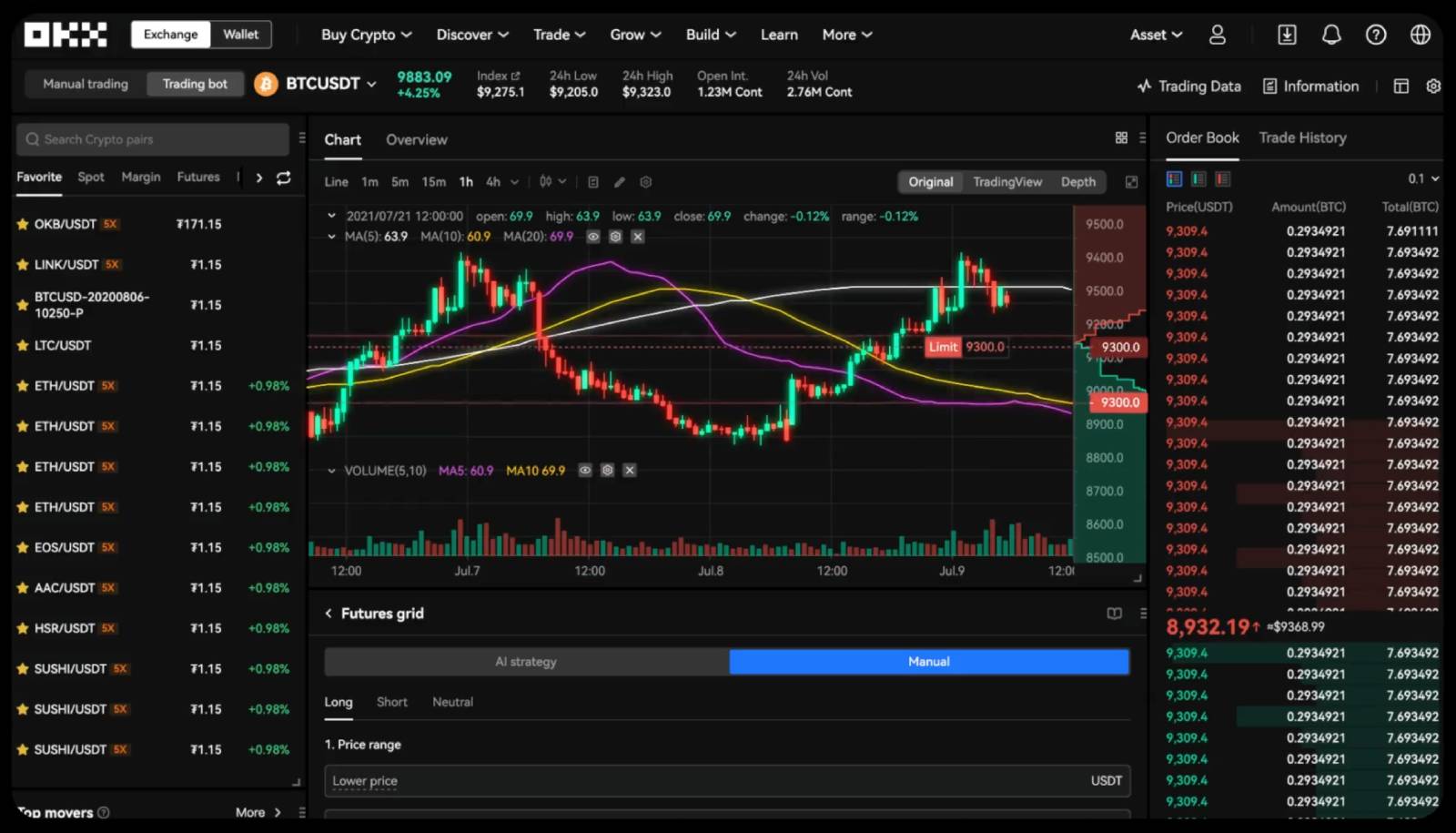Switch chart to TradingView
Viewport: 1456px width, 833px height.
click(1007, 182)
